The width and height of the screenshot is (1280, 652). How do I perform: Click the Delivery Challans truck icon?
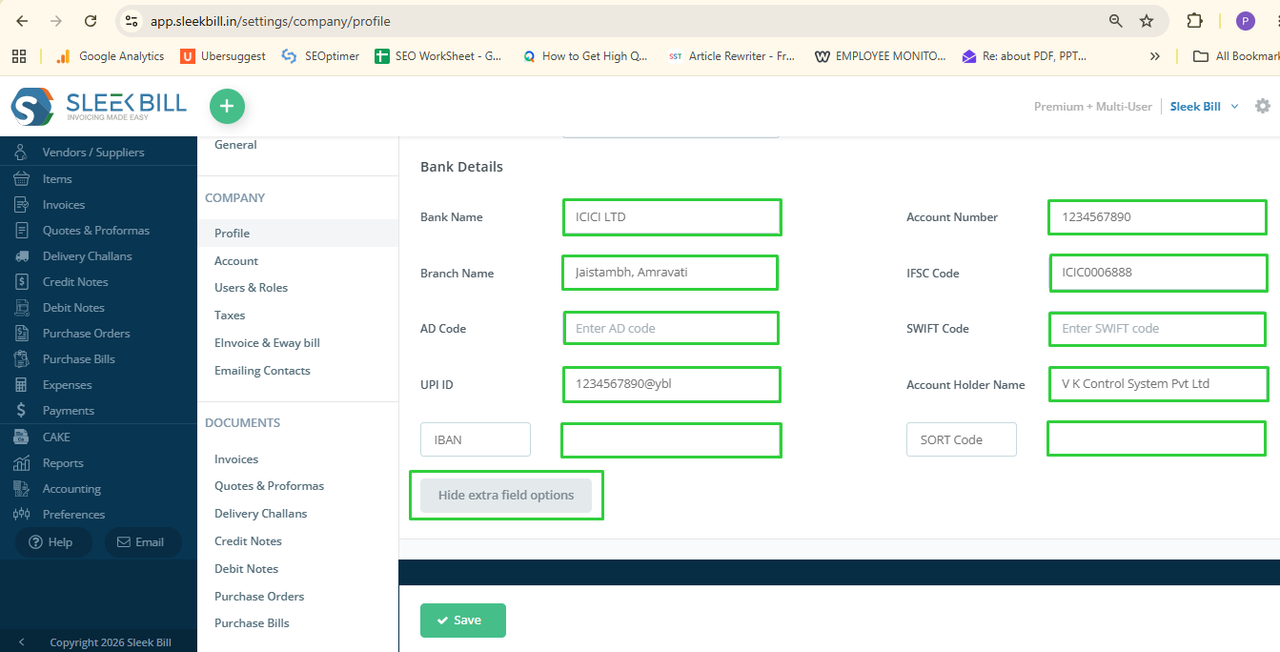[21, 256]
